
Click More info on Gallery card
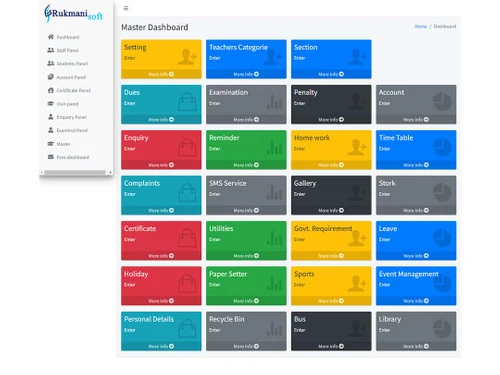click(x=331, y=210)
